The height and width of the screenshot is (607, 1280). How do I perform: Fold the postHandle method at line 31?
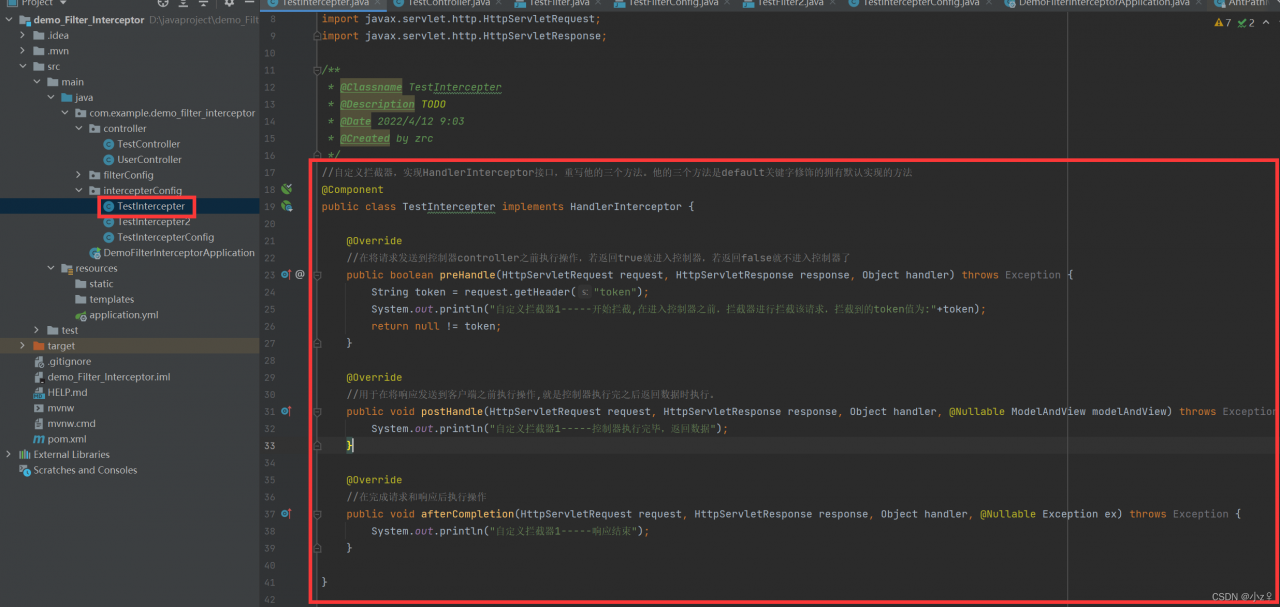[318, 411]
